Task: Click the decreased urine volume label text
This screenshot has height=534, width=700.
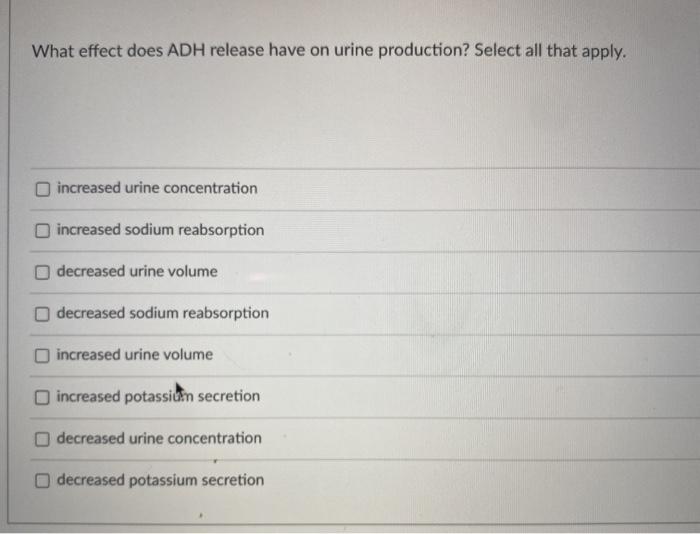Action: (137, 271)
